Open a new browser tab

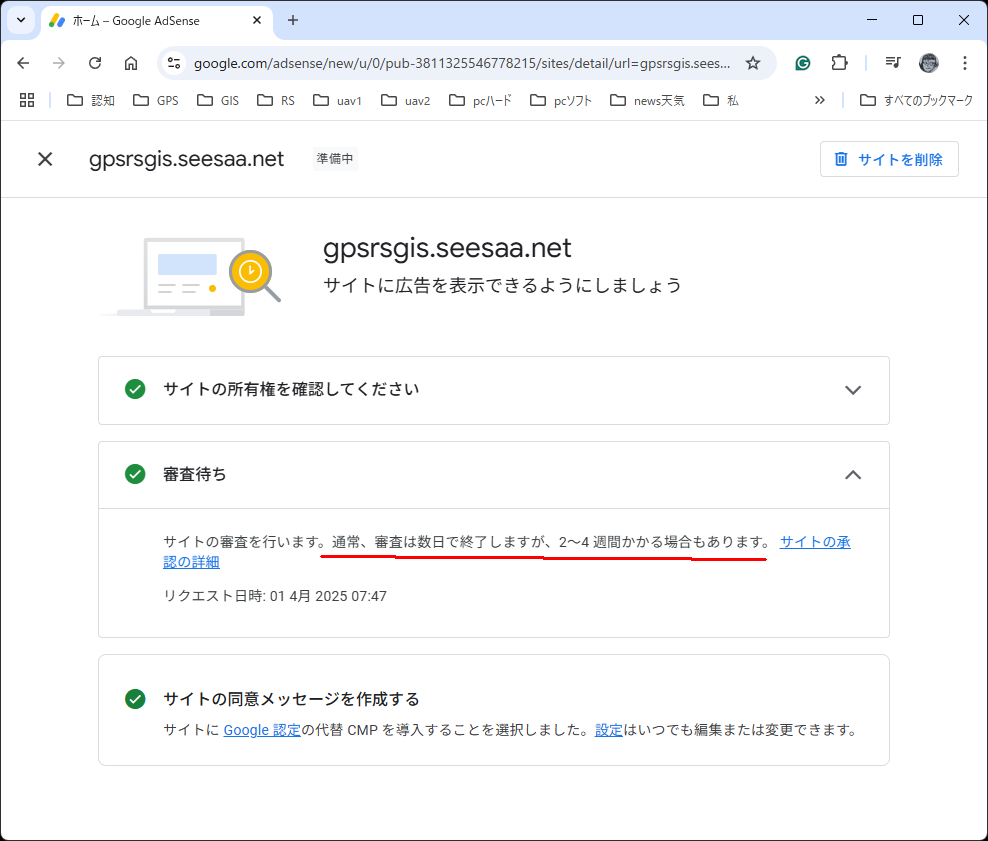tap(293, 20)
